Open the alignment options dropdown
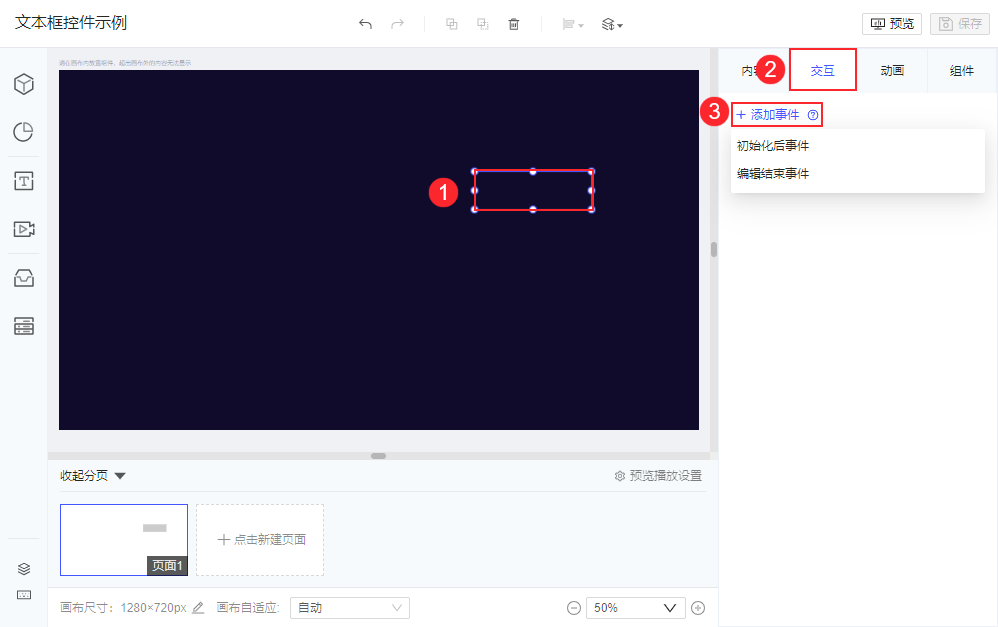The height and width of the screenshot is (627, 998). click(x=573, y=24)
